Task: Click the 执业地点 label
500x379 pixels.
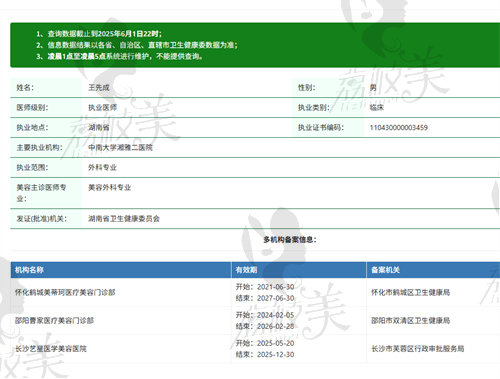Action: pyautogui.click(x=32, y=127)
